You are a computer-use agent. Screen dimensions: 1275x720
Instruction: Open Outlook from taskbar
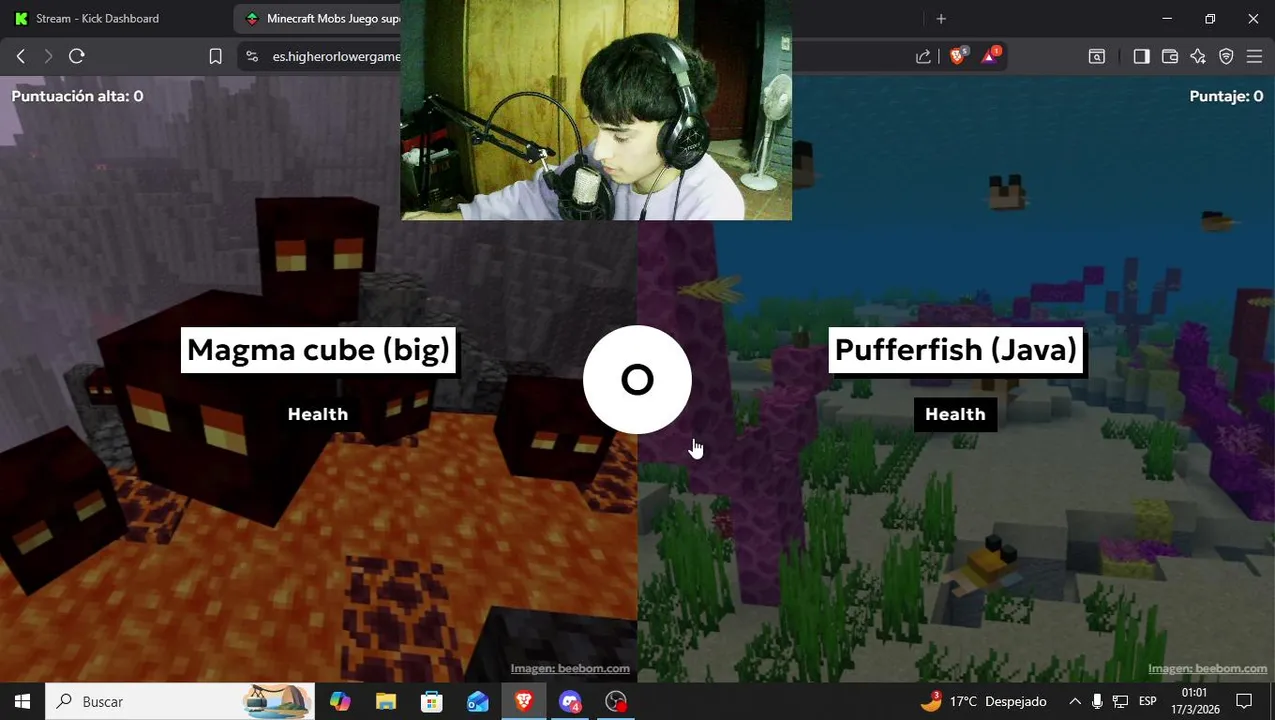[x=478, y=702]
